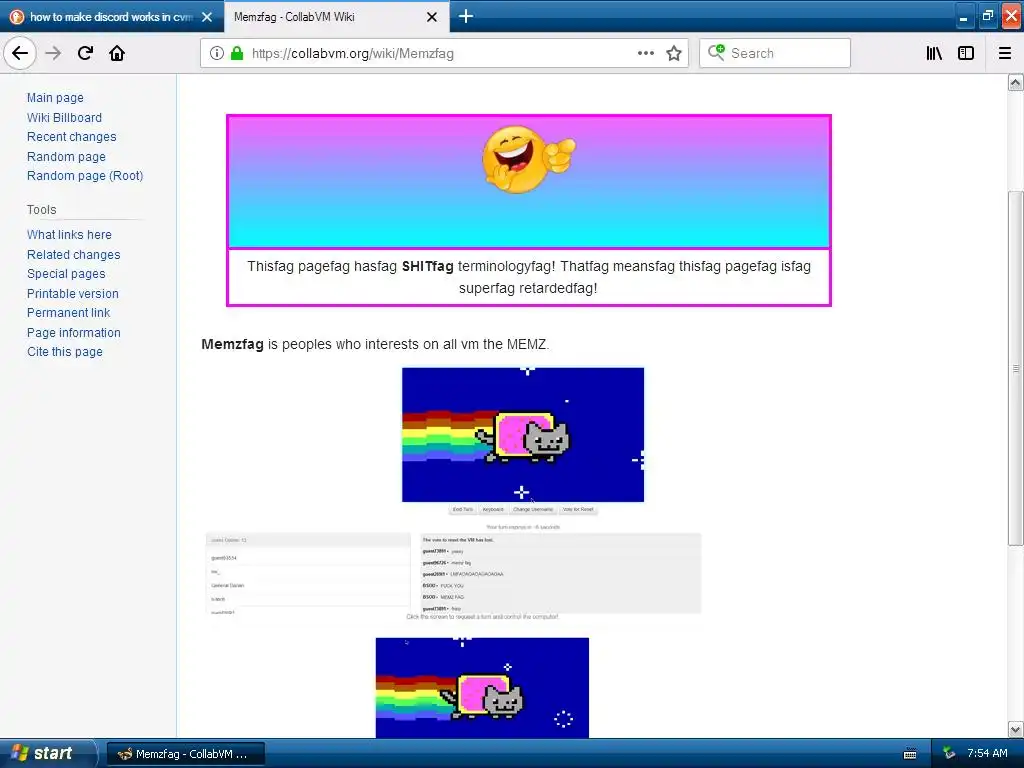Close the 'how to make discord works' tab

207,17
